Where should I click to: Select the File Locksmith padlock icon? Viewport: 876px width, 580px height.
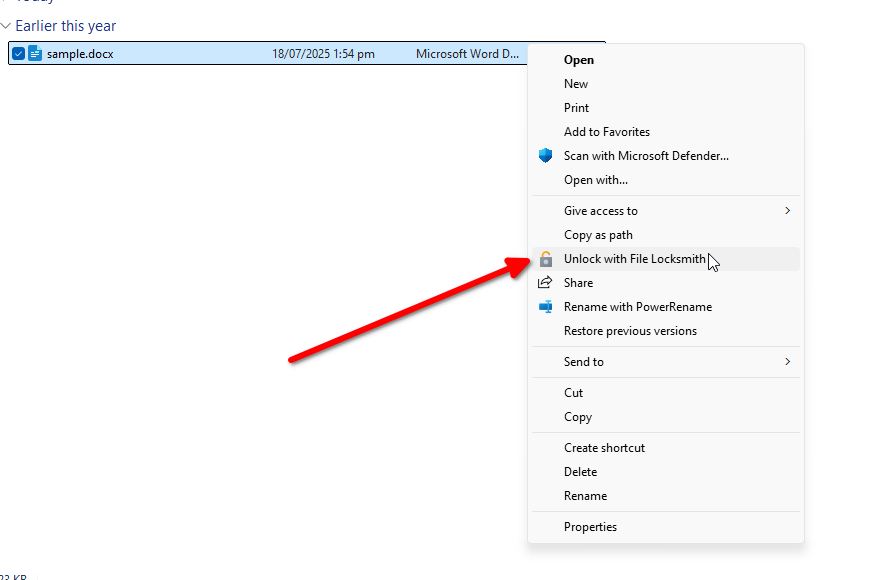pyautogui.click(x=545, y=259)
